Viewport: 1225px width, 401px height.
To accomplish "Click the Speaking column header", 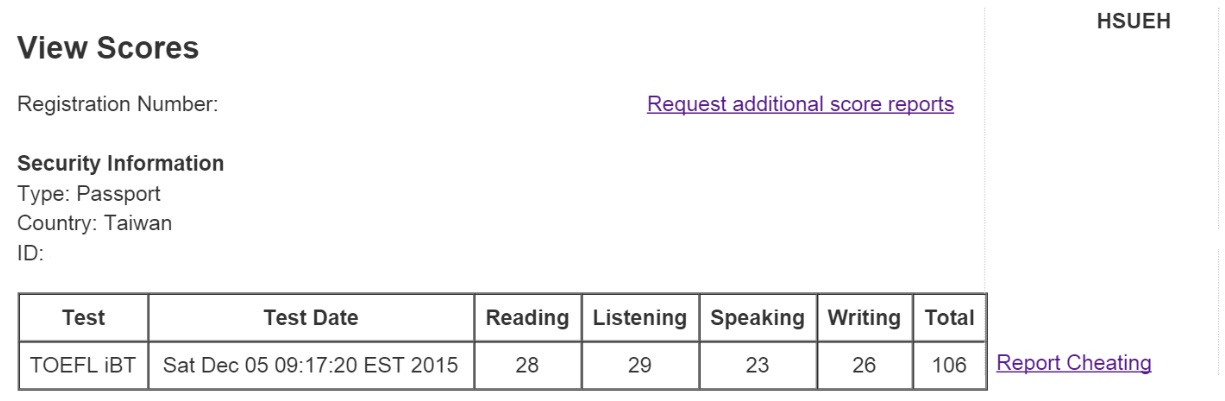I will click(x=758, y=319).
